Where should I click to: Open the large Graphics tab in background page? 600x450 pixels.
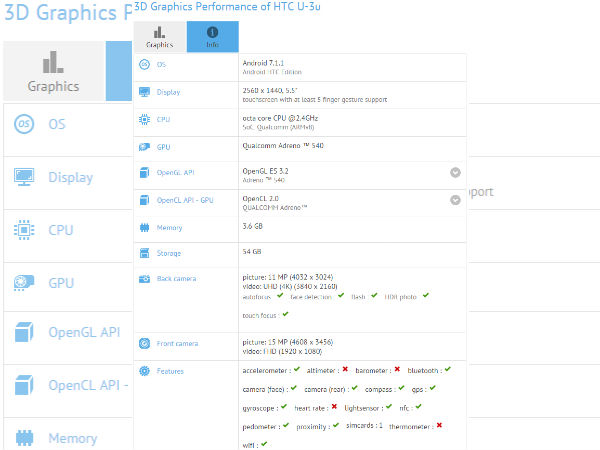[x=54, y=71]
